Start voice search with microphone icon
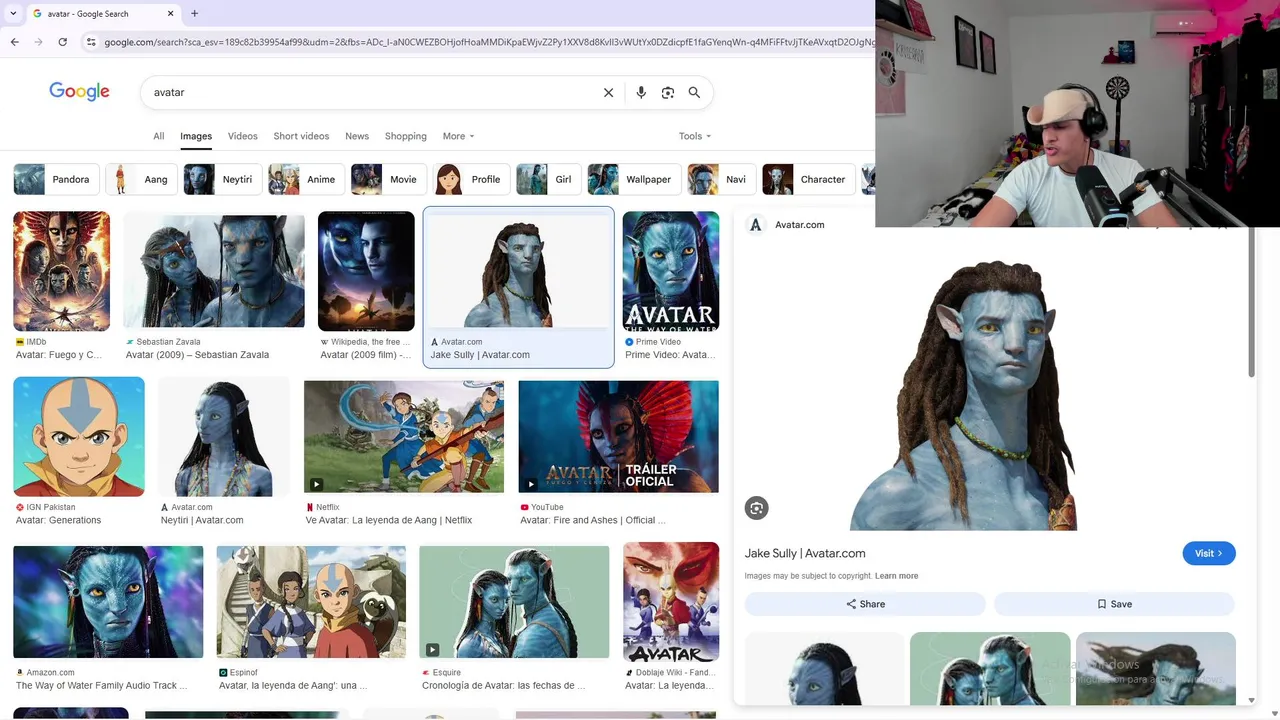Image resolution: width=1280 pixels, height=720 pixels. coord(641,92)
